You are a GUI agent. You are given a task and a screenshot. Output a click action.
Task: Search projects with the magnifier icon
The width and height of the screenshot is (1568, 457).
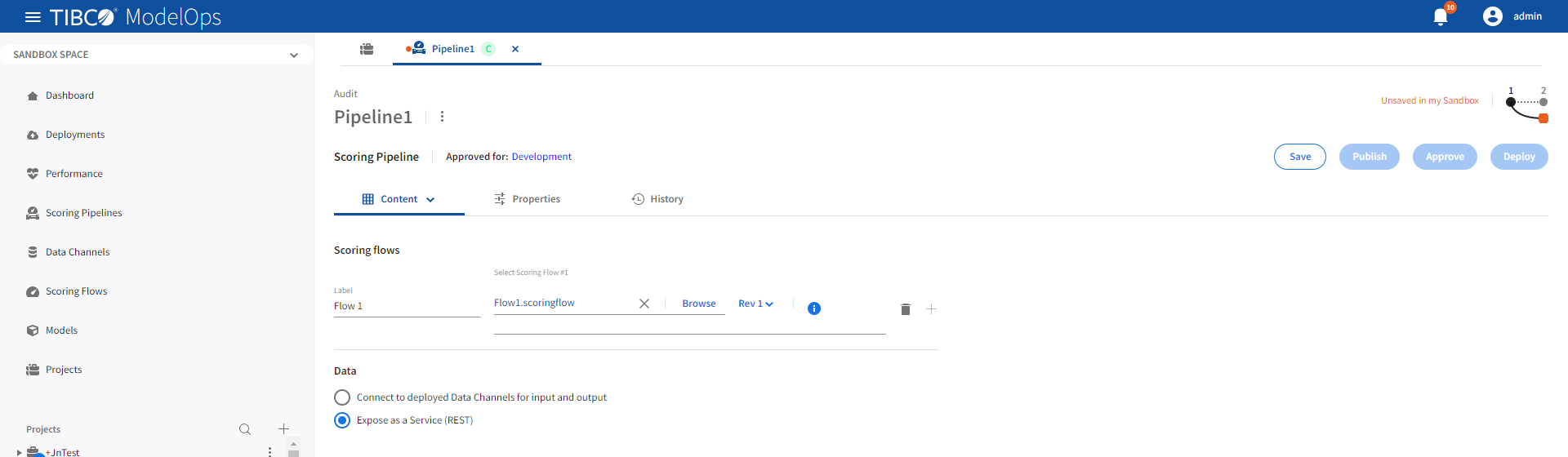[x=245, y=429]
